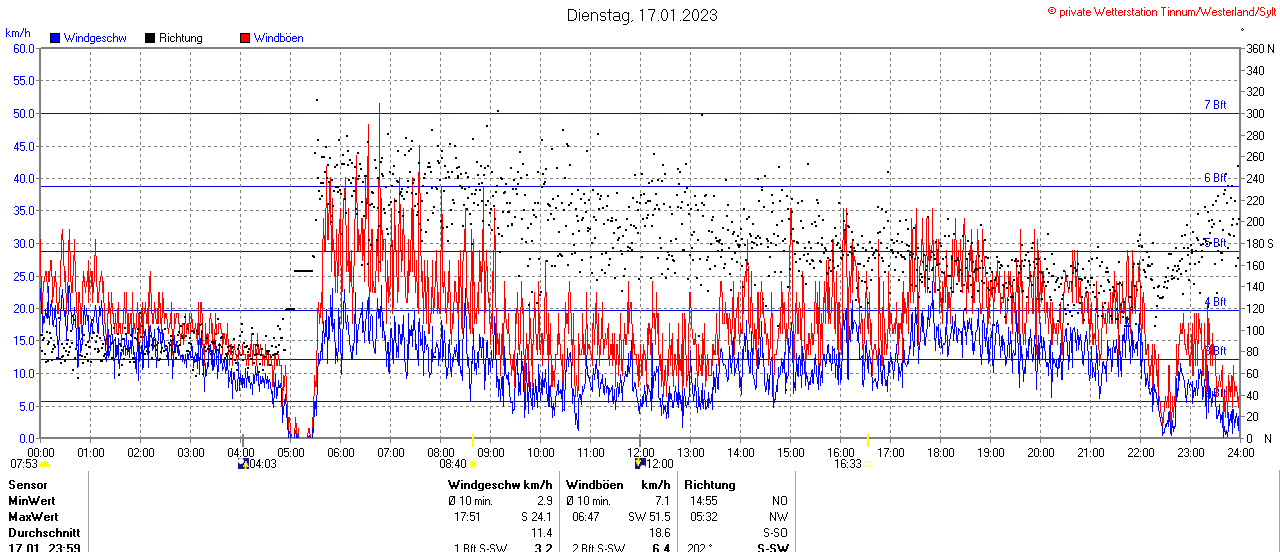Image resolution: width=1280 pixels, height=552 pixels.
Task: Click the red Windböen legend swatch
Action: click(245, 38)
